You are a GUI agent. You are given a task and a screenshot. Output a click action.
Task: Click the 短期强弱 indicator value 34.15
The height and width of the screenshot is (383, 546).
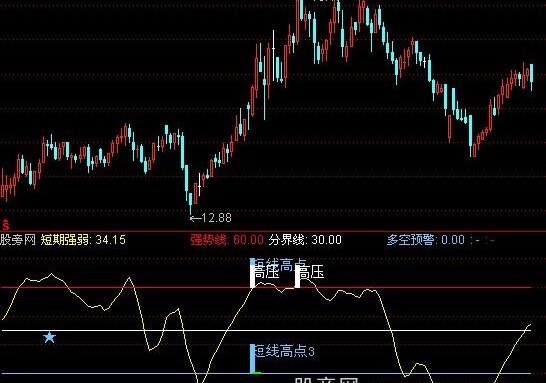(x=83, y=240)
